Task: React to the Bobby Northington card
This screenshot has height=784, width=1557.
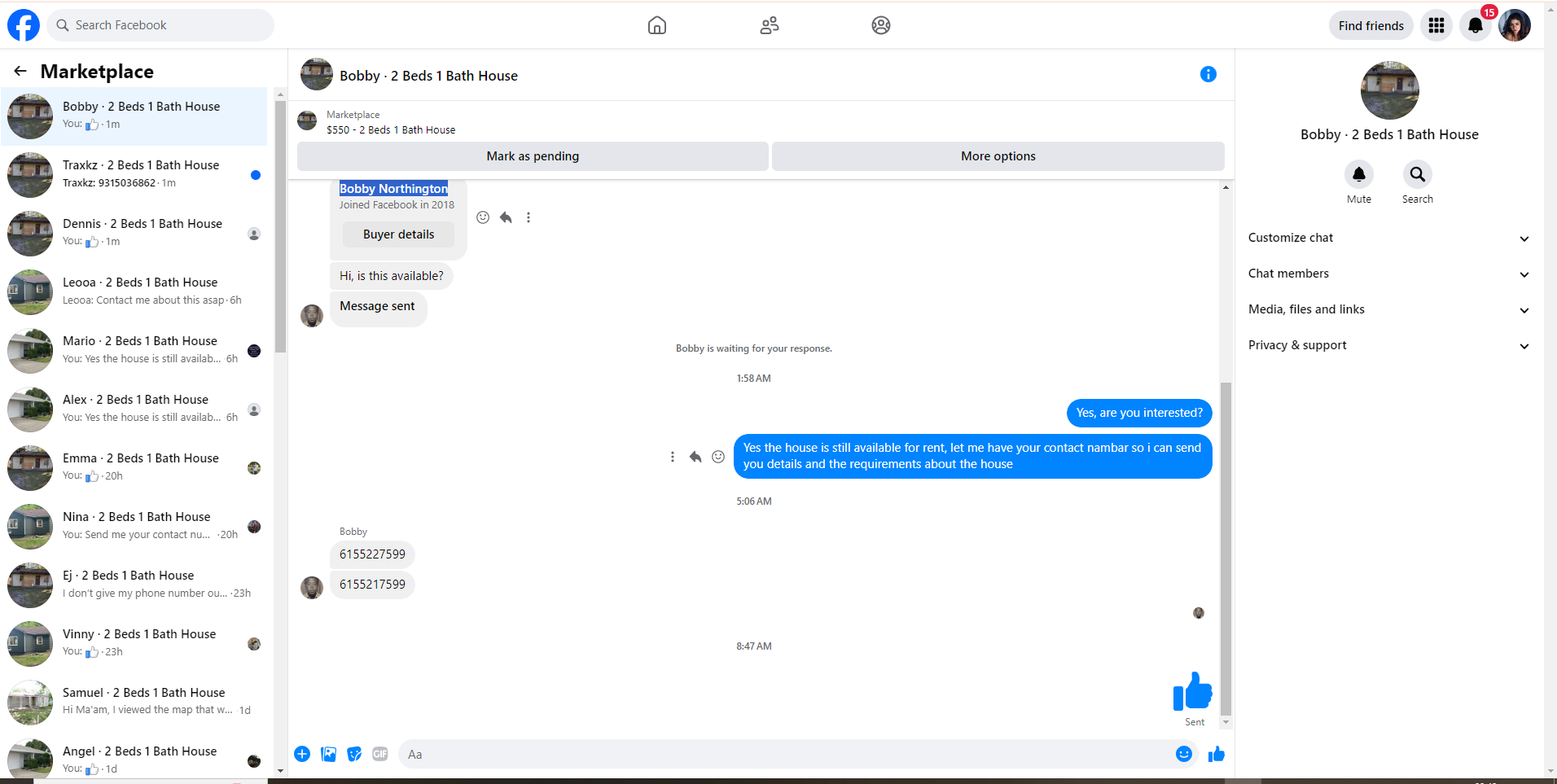Action: point(483,217)
